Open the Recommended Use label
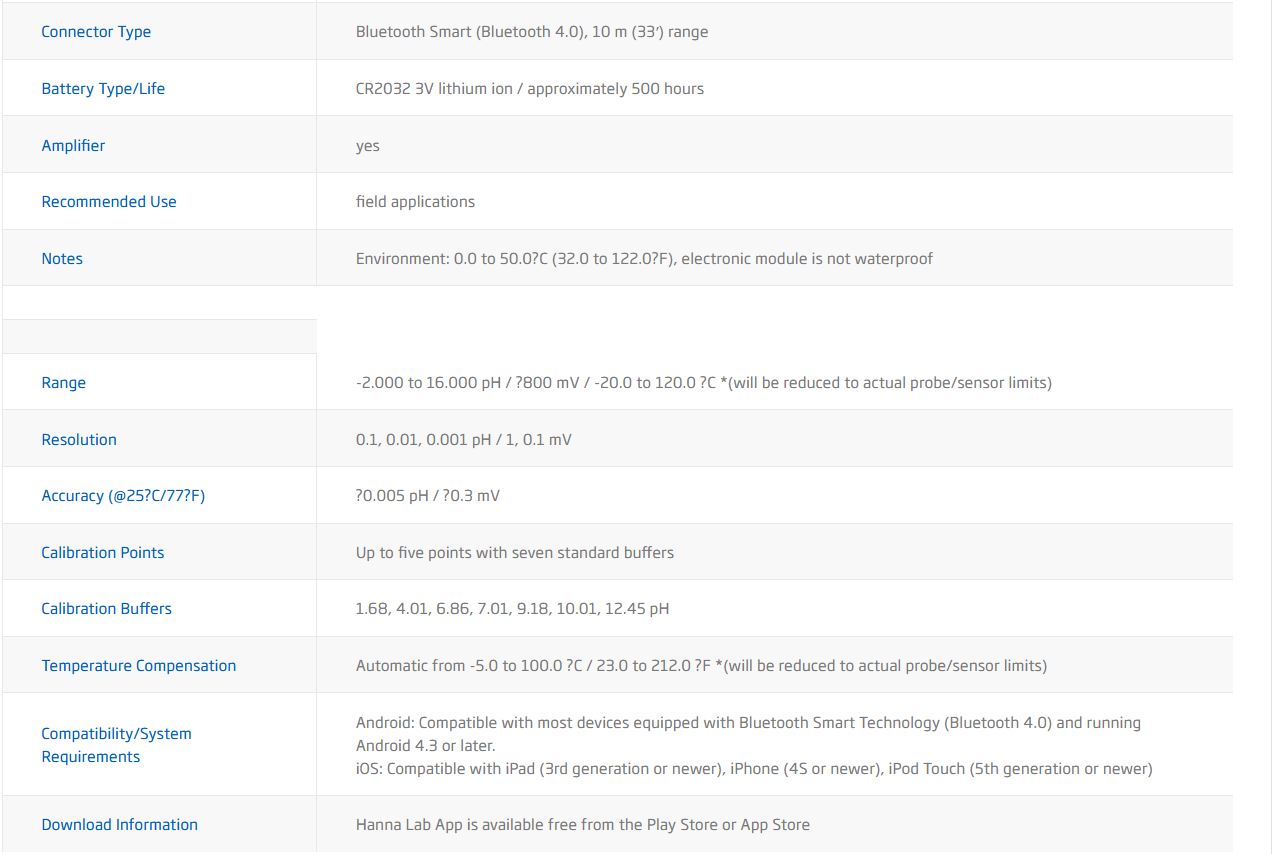The width and height of the screenshot is (1278, 854). point(109,202)
